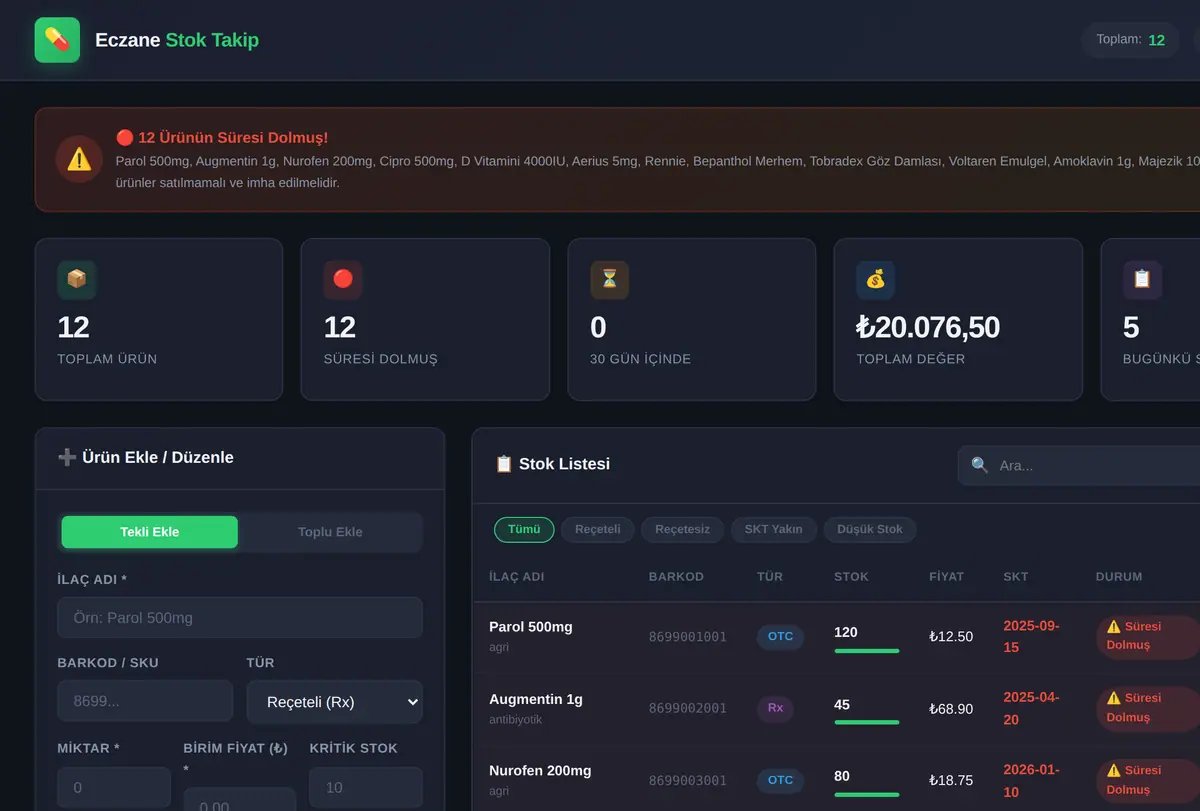Click the stock level bar for Parol 500mg

(867, 651)
